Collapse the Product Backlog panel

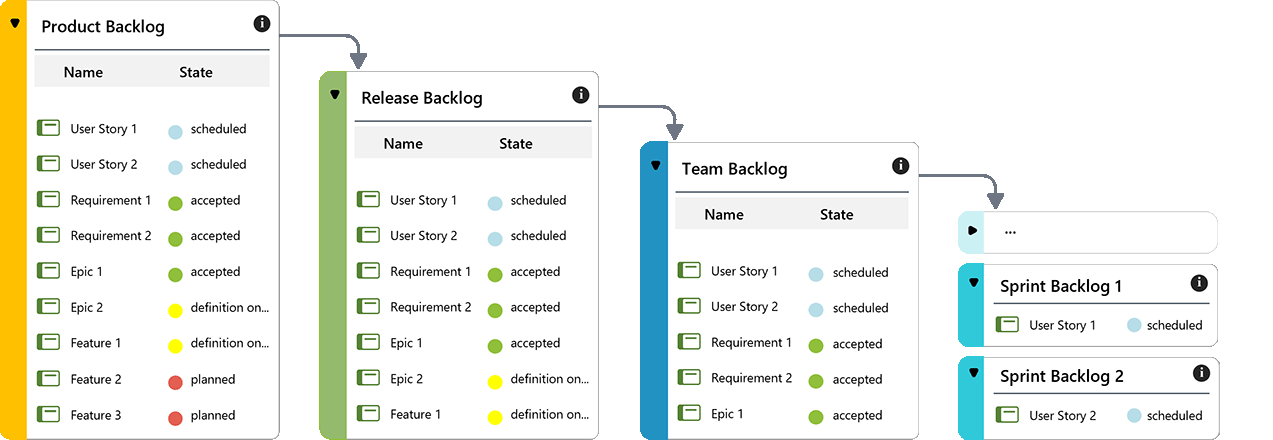coord(14,23)
